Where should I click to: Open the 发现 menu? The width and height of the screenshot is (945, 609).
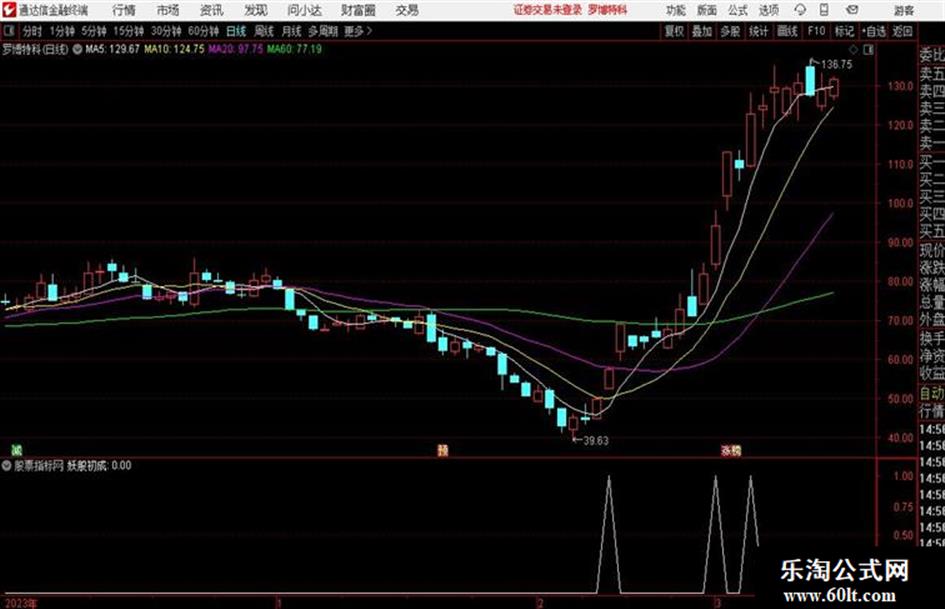coord(256,10)
